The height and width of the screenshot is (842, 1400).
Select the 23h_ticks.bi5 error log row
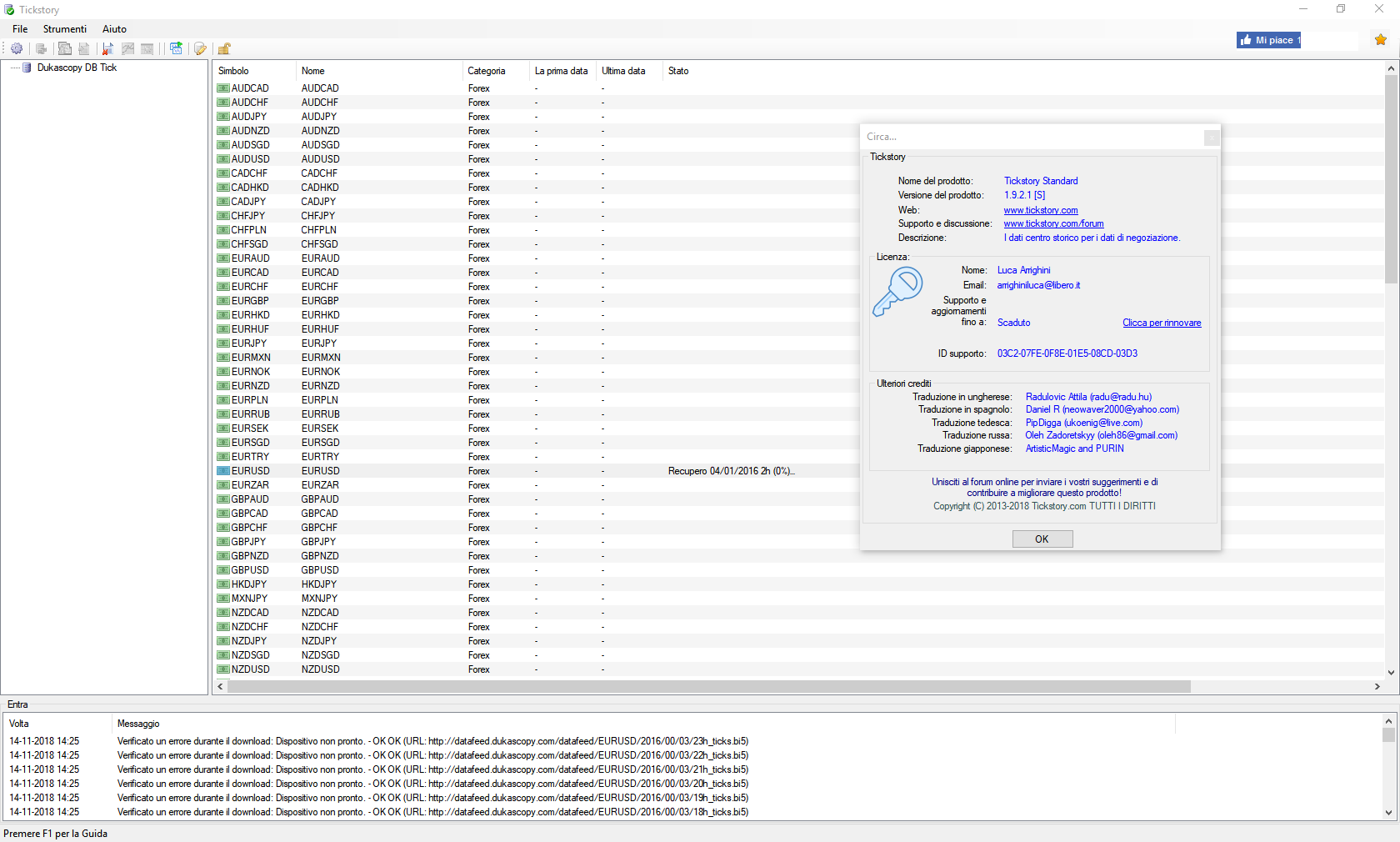tap(692, 741)
